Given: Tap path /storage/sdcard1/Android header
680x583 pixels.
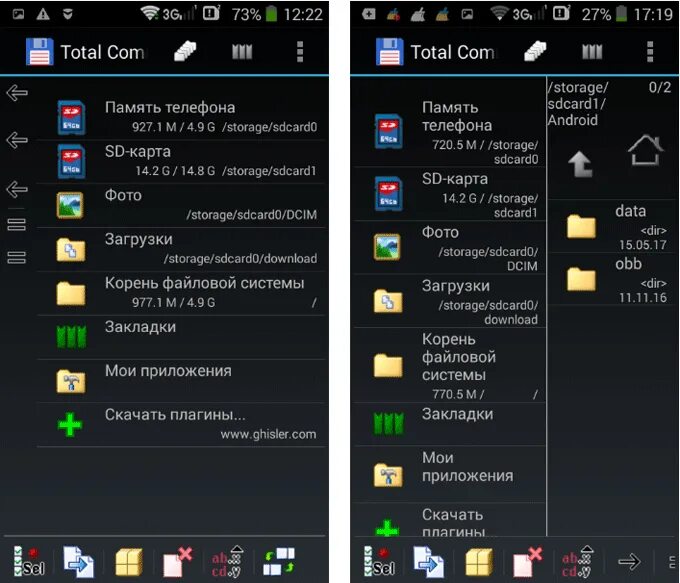Looking at the screenshot, I should [x=578, y=104].
